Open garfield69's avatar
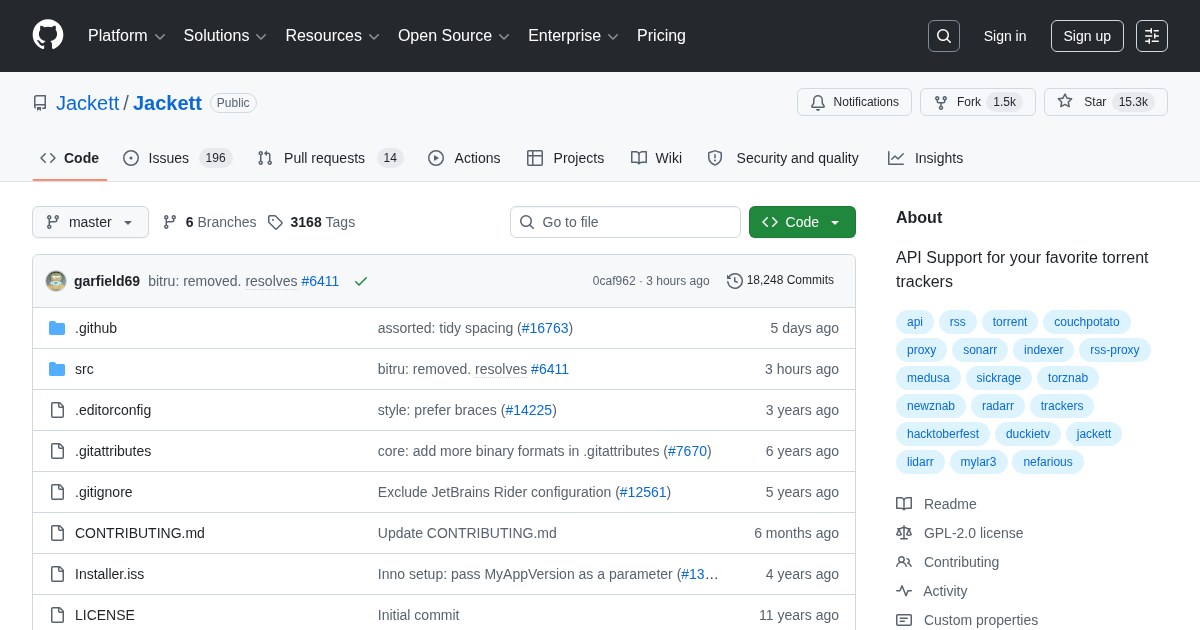This screenshot has height=630, width=1200. (56, 281)
